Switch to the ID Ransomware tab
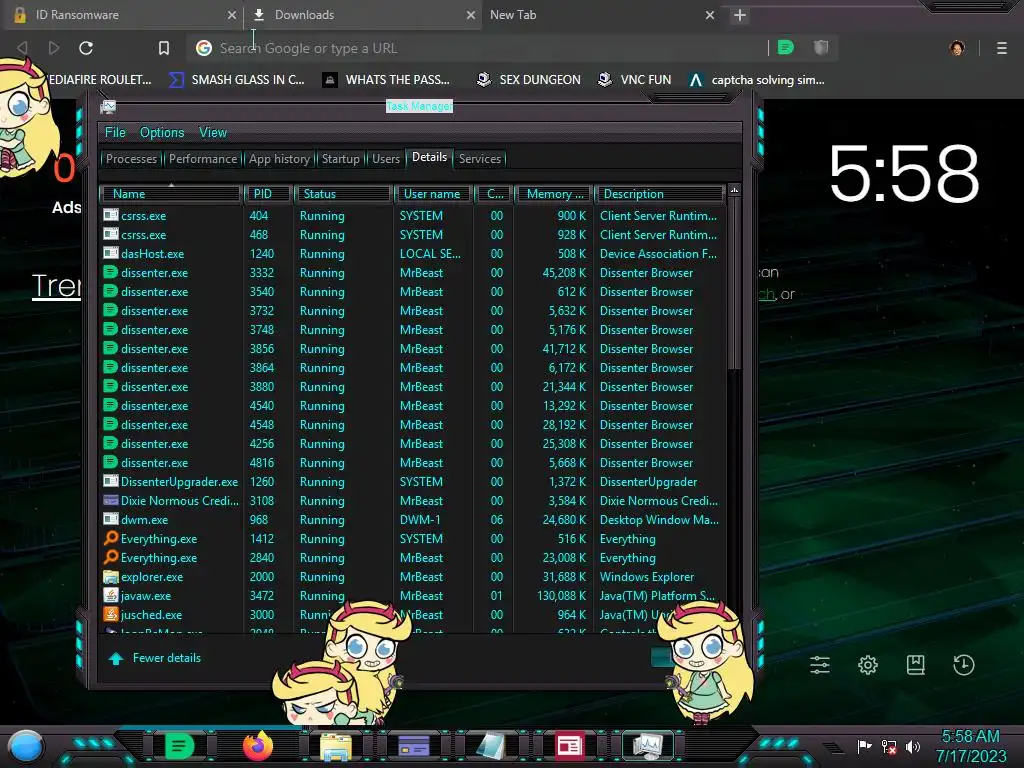The image size is (1024, 768). [x=121, y=14]
